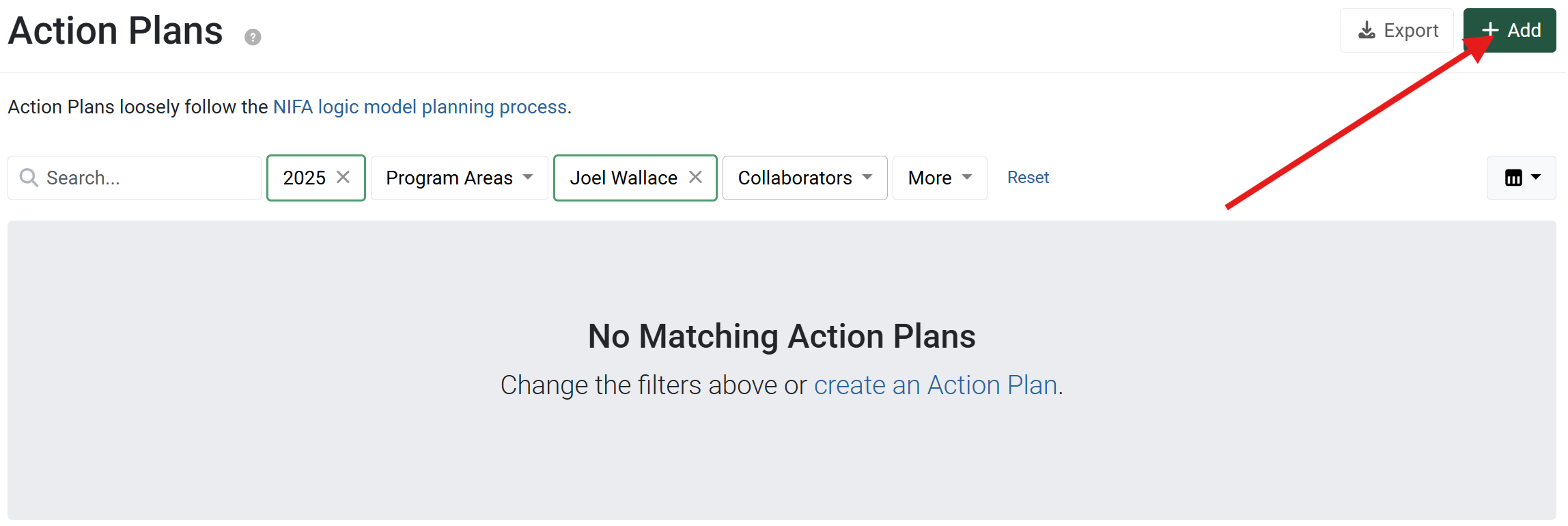Open the help tooltip beside Action Plans
Screen dimensions: 1568x526
(x=253, y=37)
